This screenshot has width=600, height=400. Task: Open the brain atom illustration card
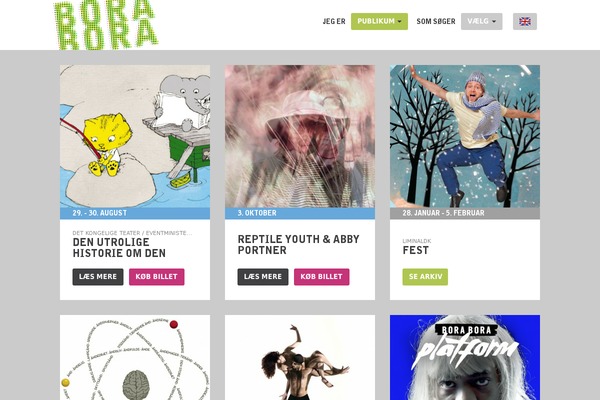pyautogui.click(x=135, y=358)
